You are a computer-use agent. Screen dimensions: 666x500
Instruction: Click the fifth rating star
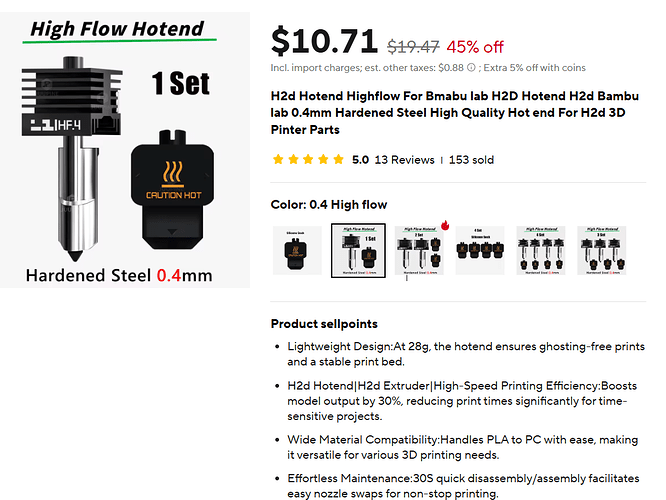point(339,159)
